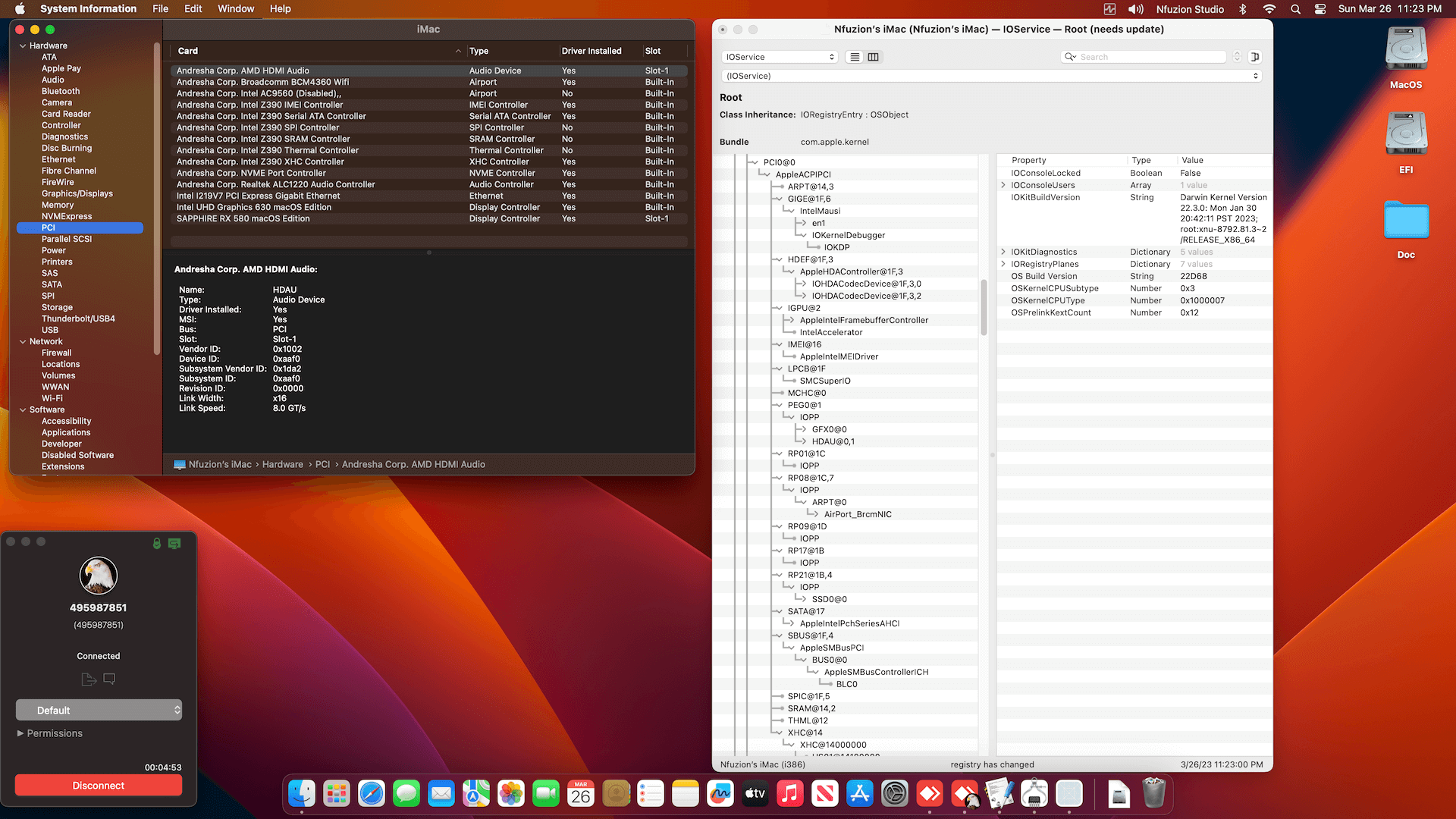
Task: Select the OS Build Version property row
Action: click(1134, 276)
